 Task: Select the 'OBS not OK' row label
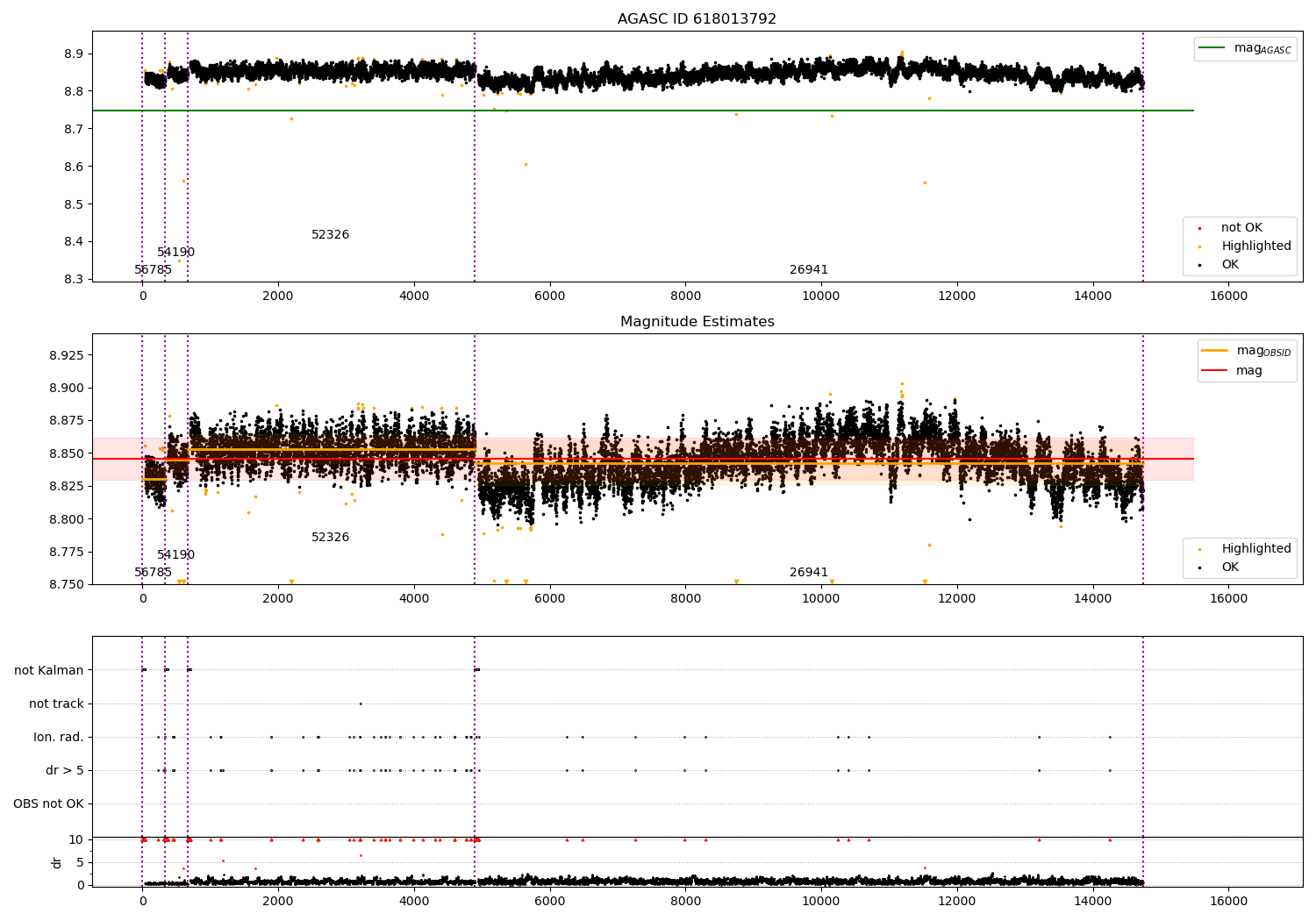coord(48,804)
